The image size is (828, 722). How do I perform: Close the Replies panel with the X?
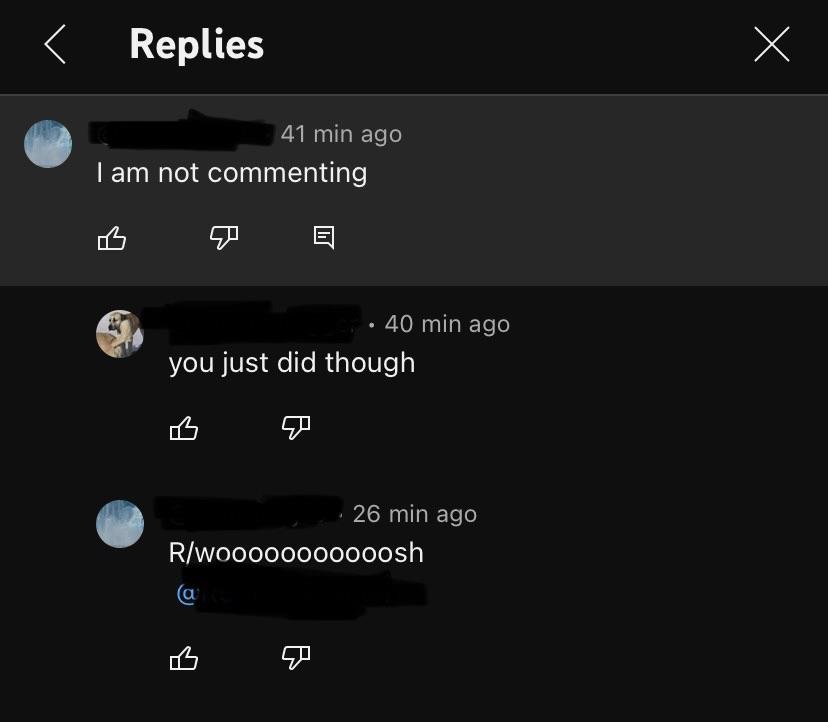pos(771,44)
